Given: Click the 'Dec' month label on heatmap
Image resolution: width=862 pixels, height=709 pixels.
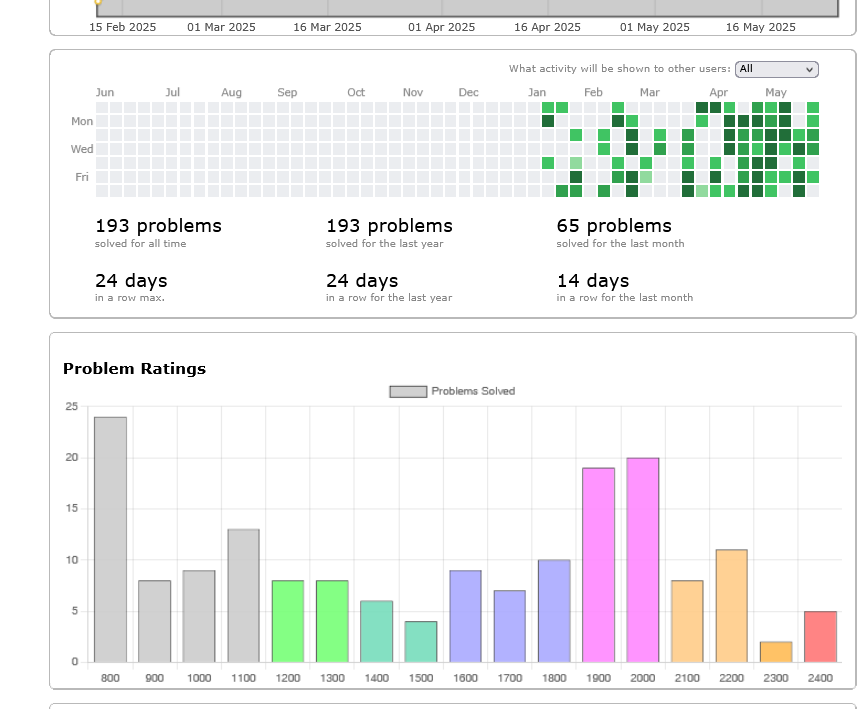Looking at the screenshot, I should point(468,92).
